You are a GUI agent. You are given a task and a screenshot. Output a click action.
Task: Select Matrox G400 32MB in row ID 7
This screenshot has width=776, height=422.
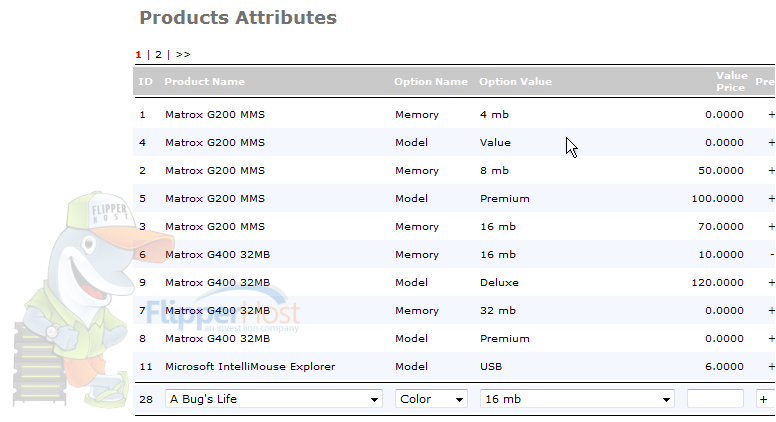217,311
